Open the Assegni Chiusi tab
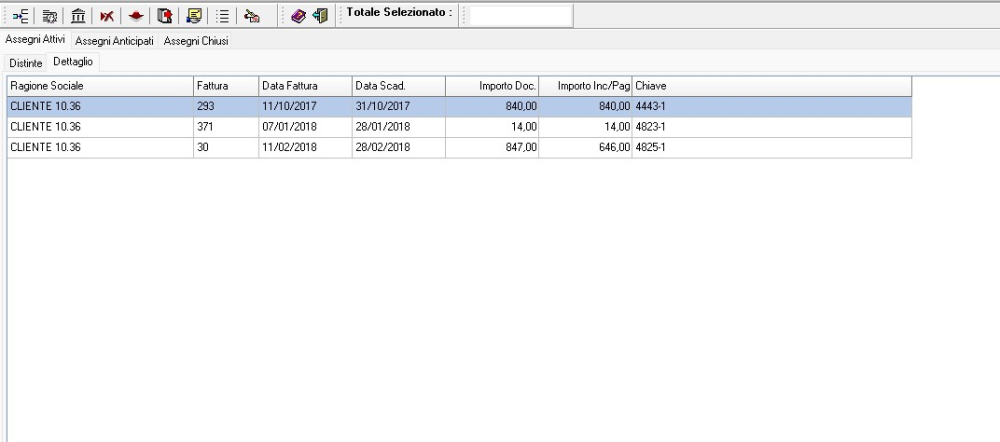The image size is (1000, 442). pos(195,41)
